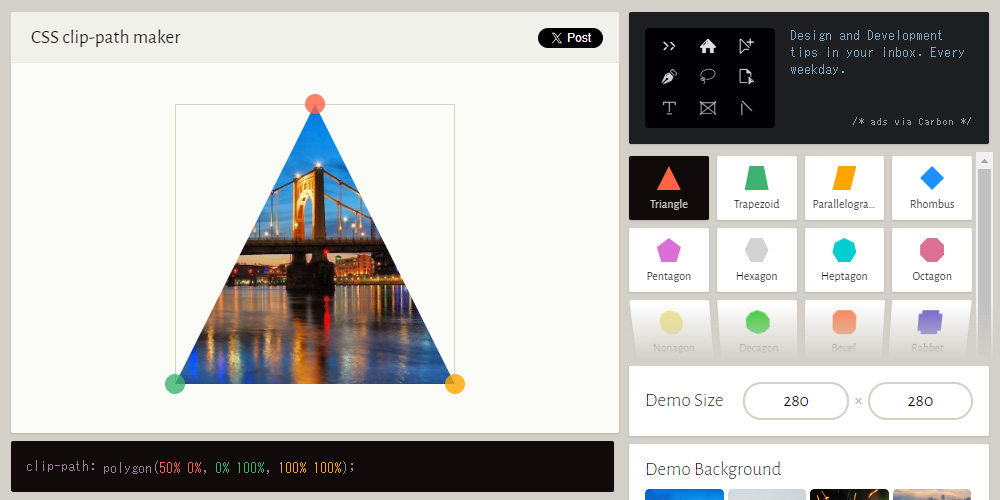Pick the Parallelogram shape
The height and width of the screenshot is (500, 1000).
pyautogui.click(x=844, y=188)
